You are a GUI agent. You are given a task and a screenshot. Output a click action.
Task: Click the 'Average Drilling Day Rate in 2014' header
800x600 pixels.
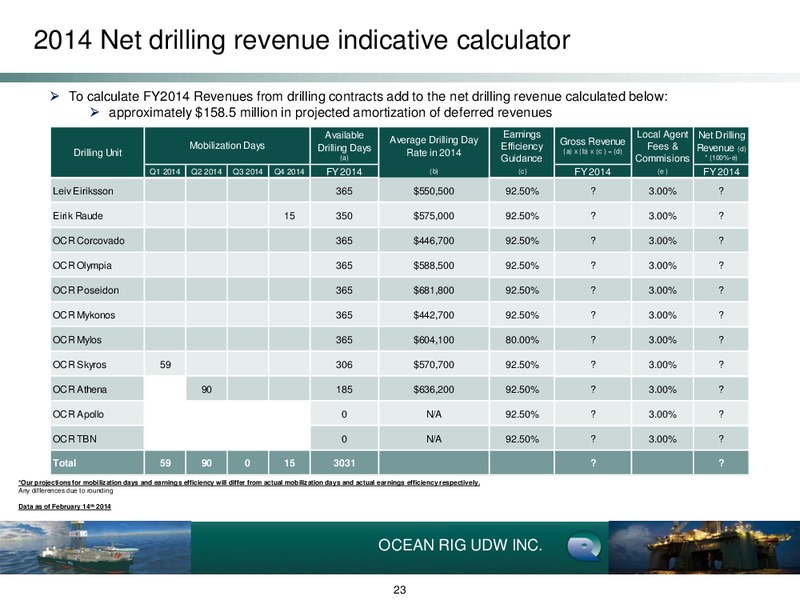coord(434,152)
